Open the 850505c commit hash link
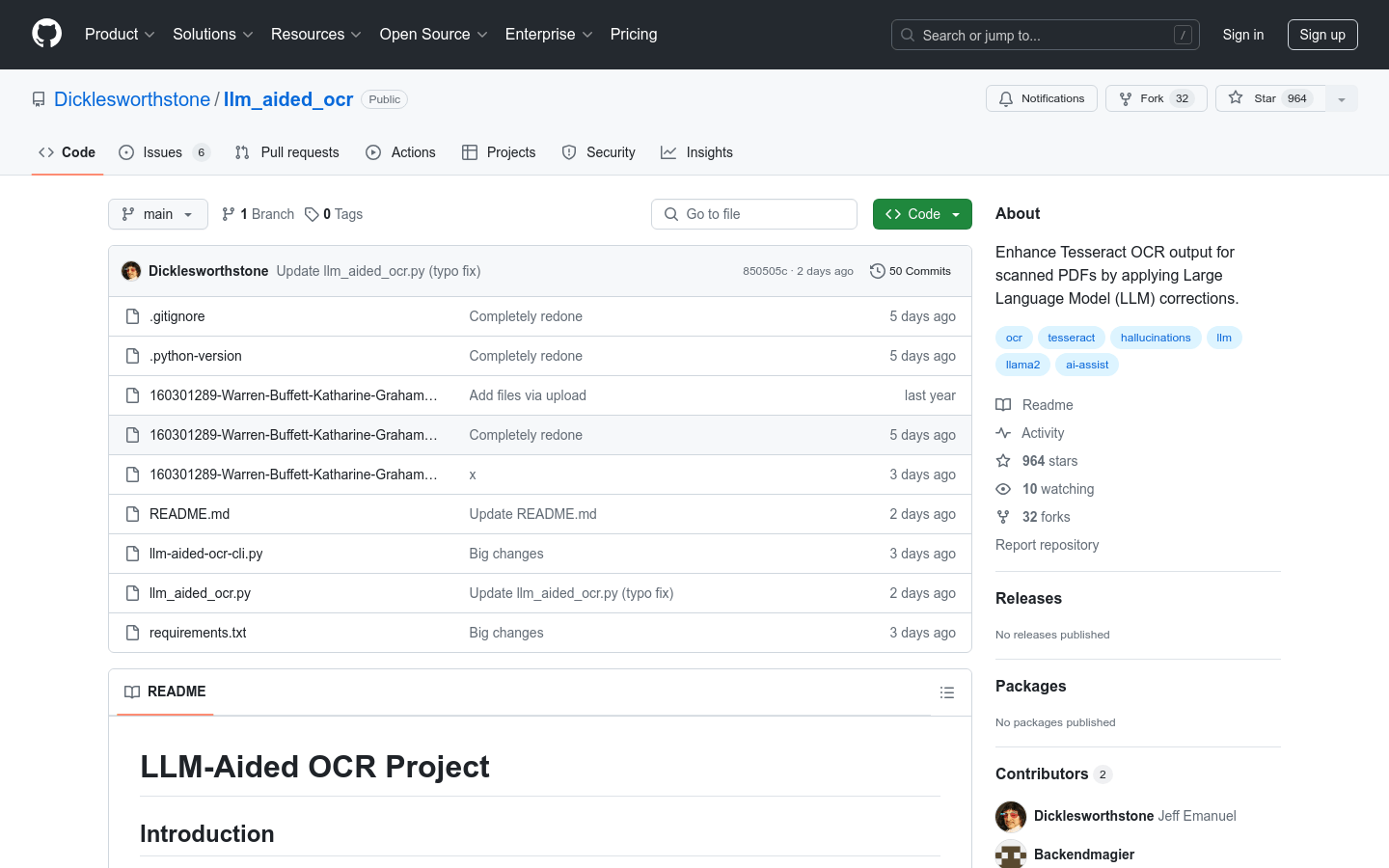Screen dimensions: 1389x868 click(x=765, y=271)
